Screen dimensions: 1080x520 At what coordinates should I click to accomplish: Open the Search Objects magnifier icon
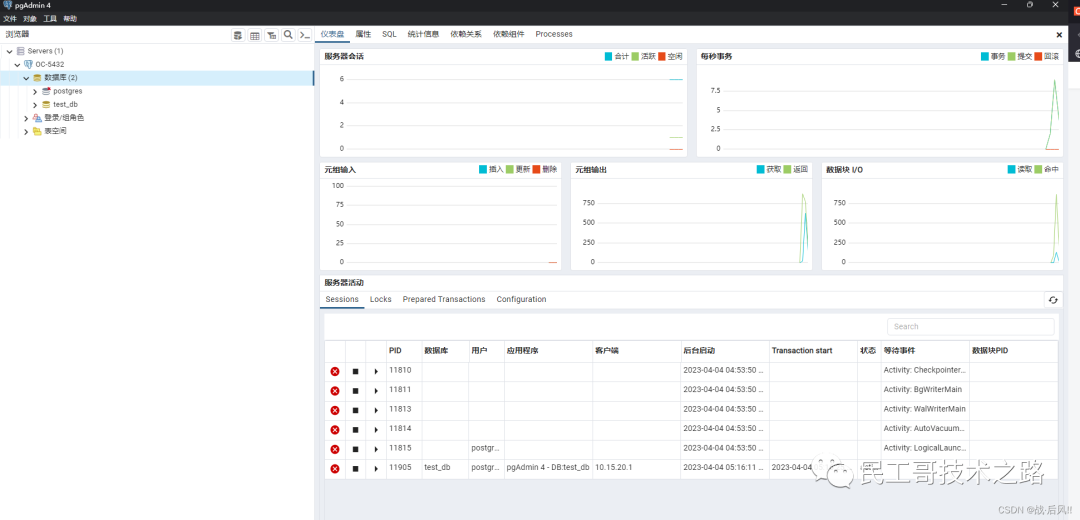[288, 35]
